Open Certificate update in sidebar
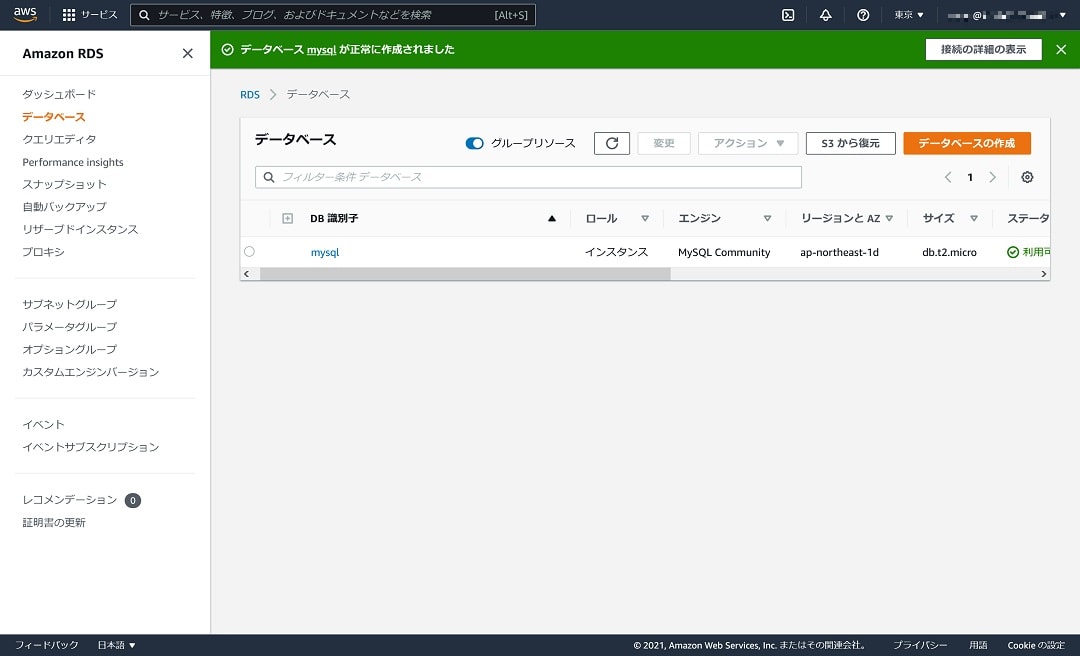 pos(54,522)
